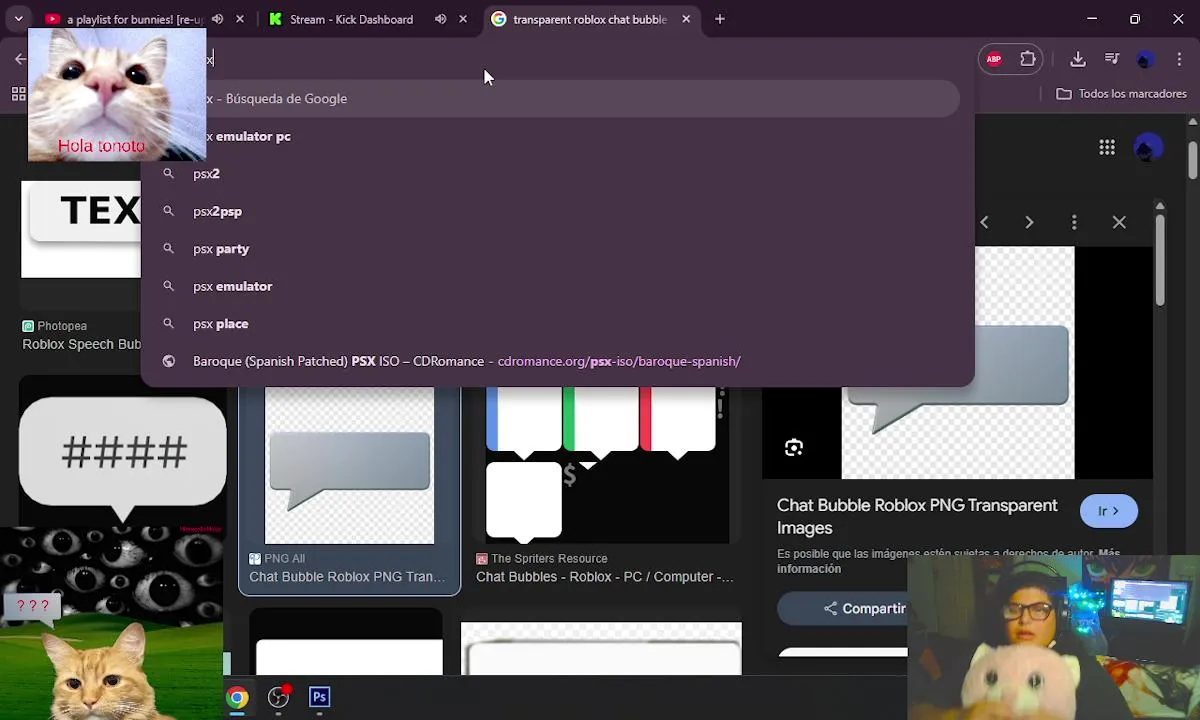The height and width of the screenshot is (720, 1200).
Task: Close the playlist for bunnies tab
Action: pyautogui.click(x=240, y=19)
